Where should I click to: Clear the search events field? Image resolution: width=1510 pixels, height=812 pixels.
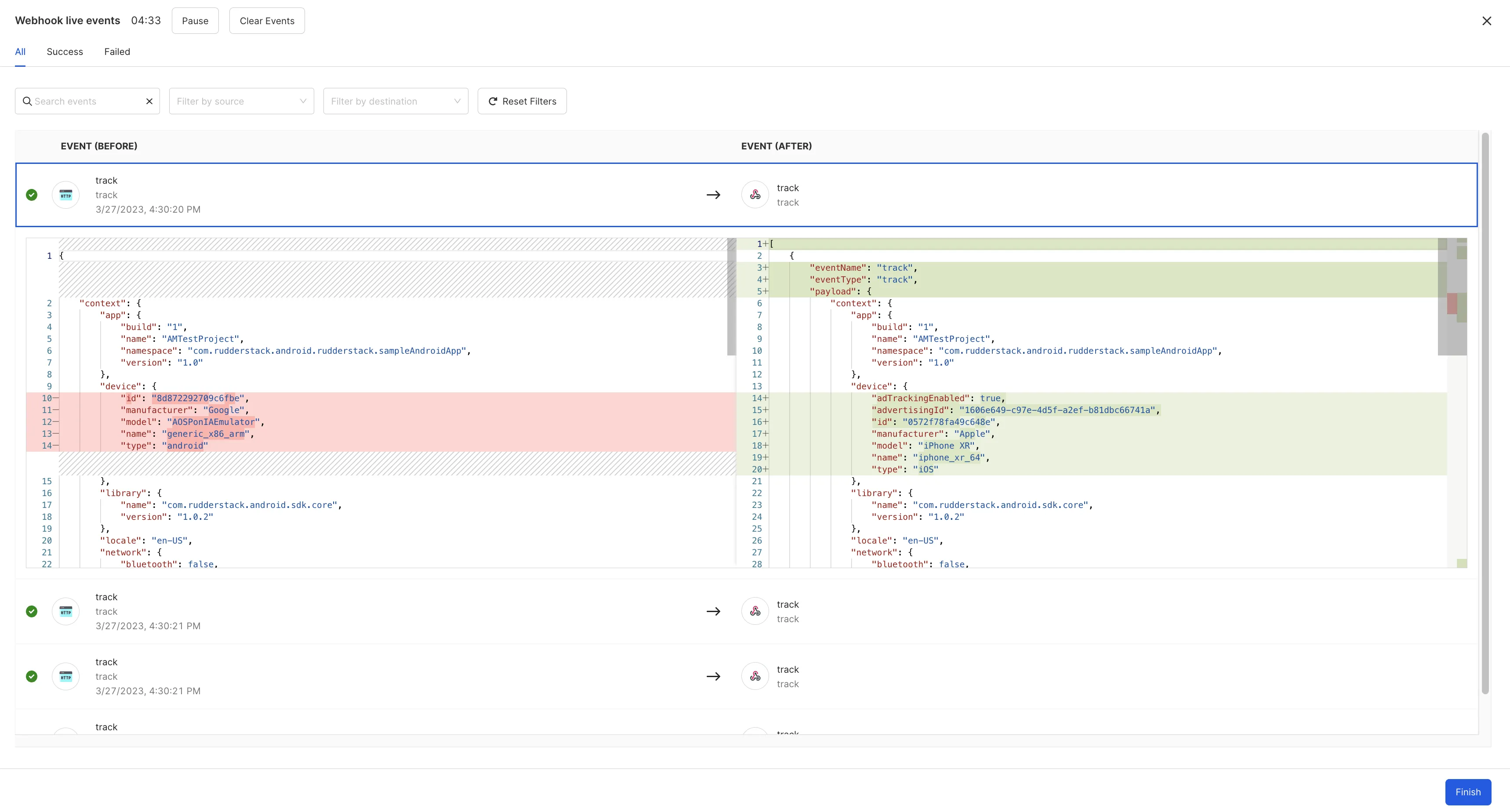(149, 101)
